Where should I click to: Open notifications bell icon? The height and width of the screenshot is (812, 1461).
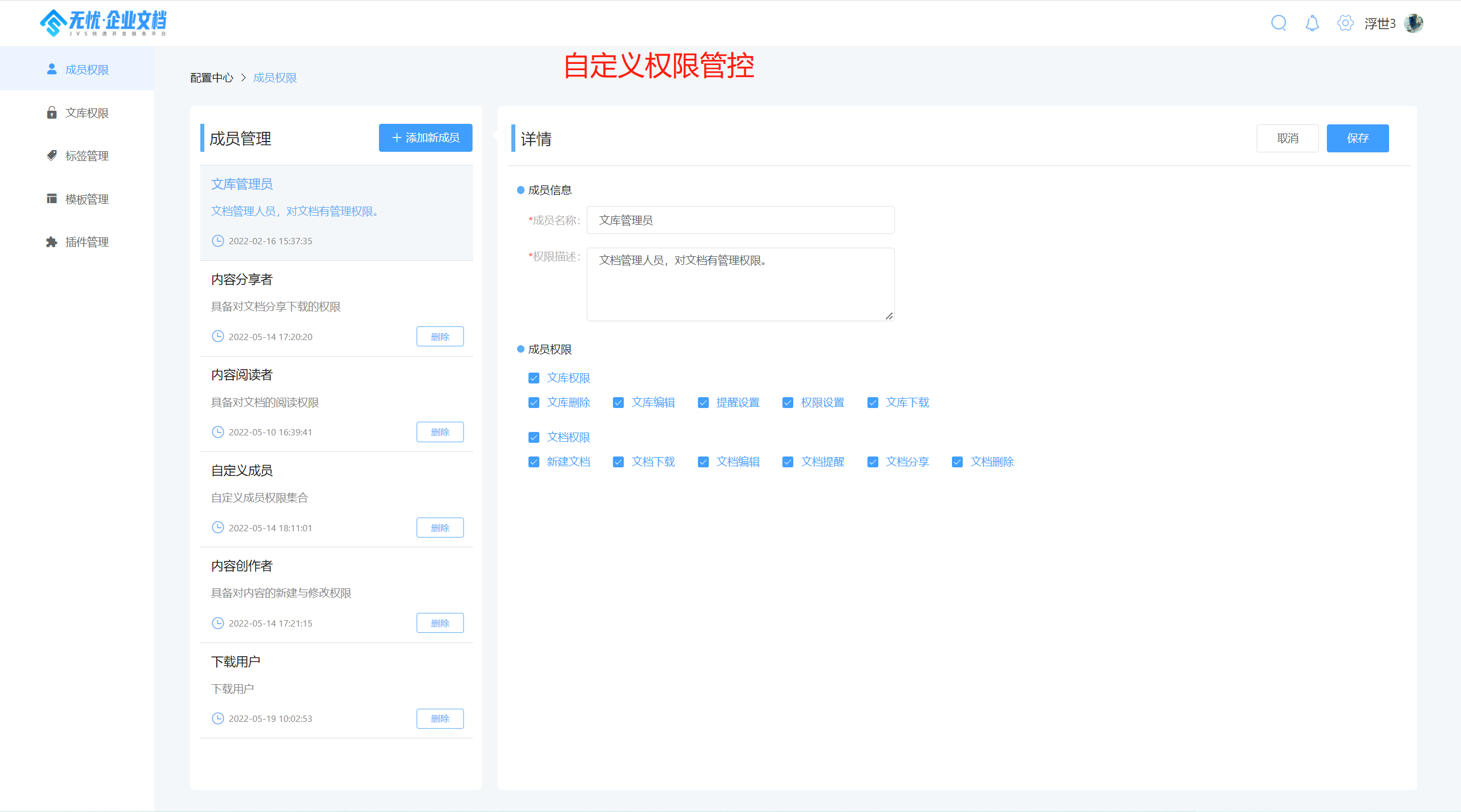click(x=1312, y=23)
